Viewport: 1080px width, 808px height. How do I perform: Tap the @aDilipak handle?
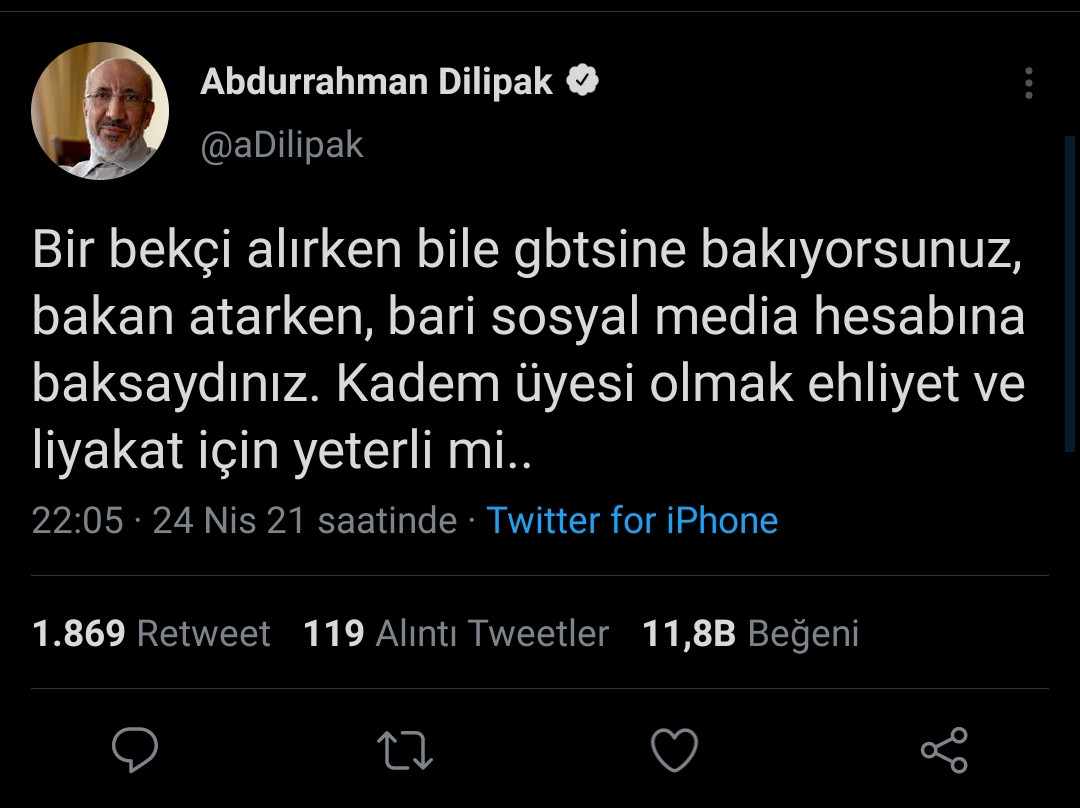[283, 144]
